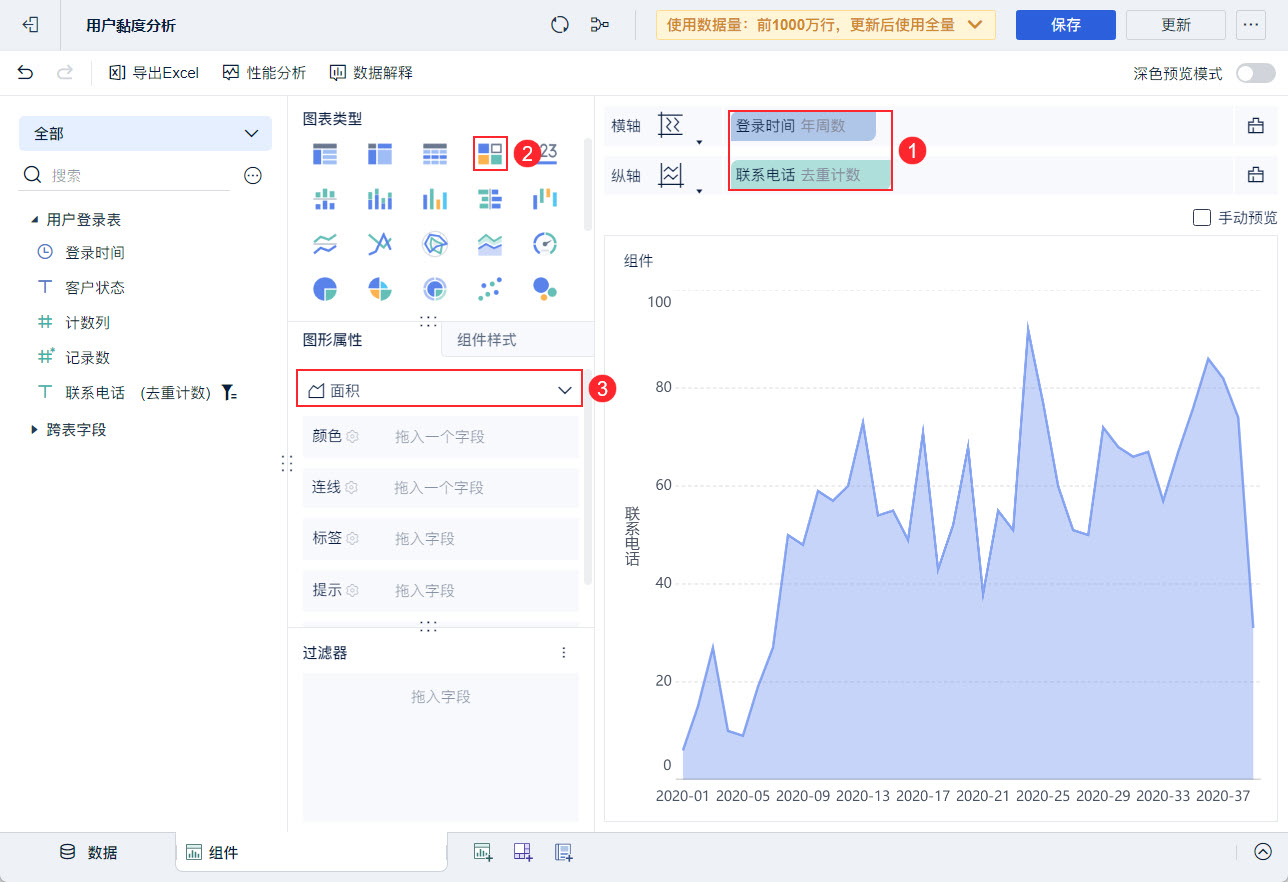Switch to the 组件样式 tab
This screenshot has height=882, width=1288.
[517, 340]
